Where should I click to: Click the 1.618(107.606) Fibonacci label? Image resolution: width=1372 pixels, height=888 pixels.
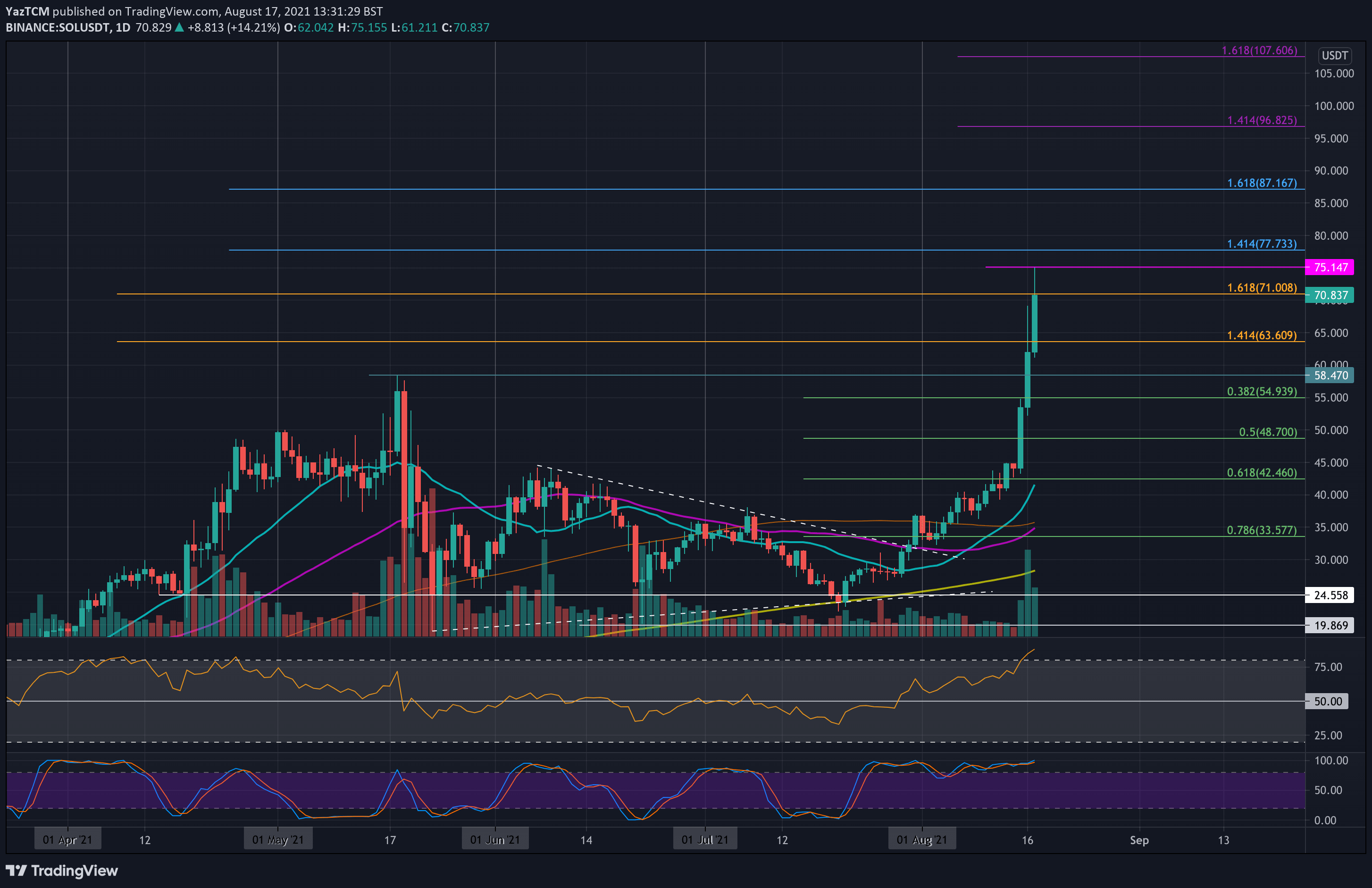(1259, 50)
